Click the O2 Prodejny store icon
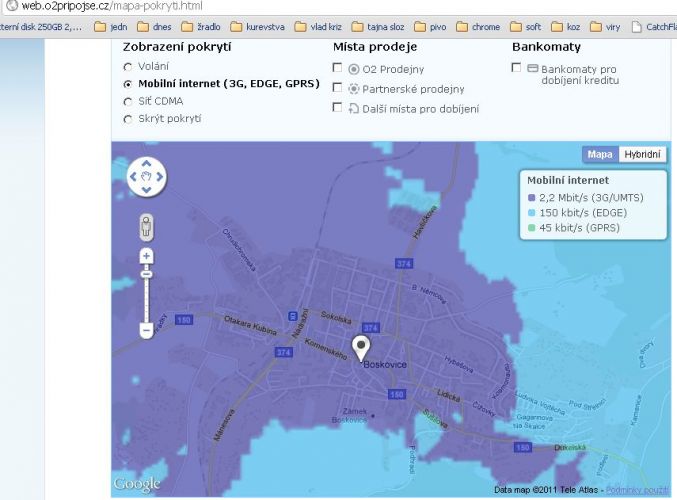 [x=354, y=69]
